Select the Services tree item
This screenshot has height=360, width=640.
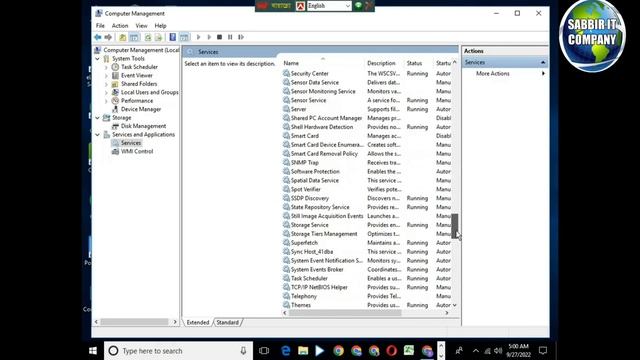coord(131,143)
